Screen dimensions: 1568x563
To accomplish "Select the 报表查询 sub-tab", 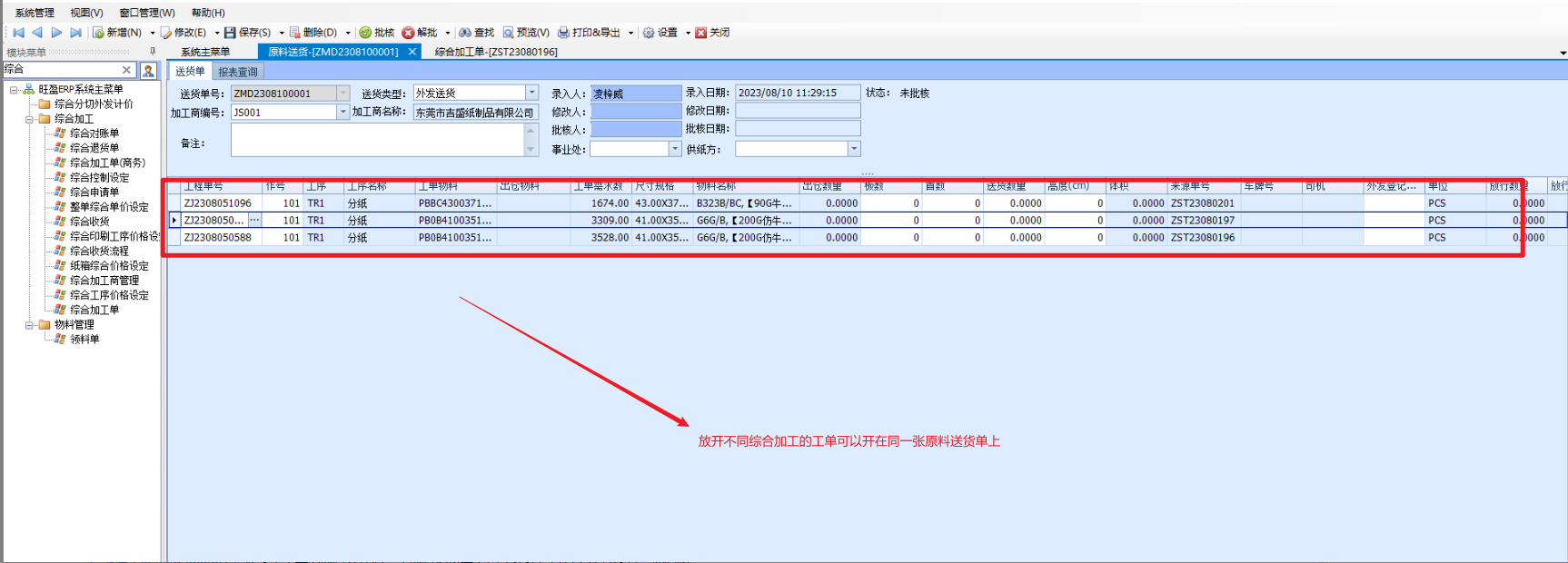I will 238,72.
